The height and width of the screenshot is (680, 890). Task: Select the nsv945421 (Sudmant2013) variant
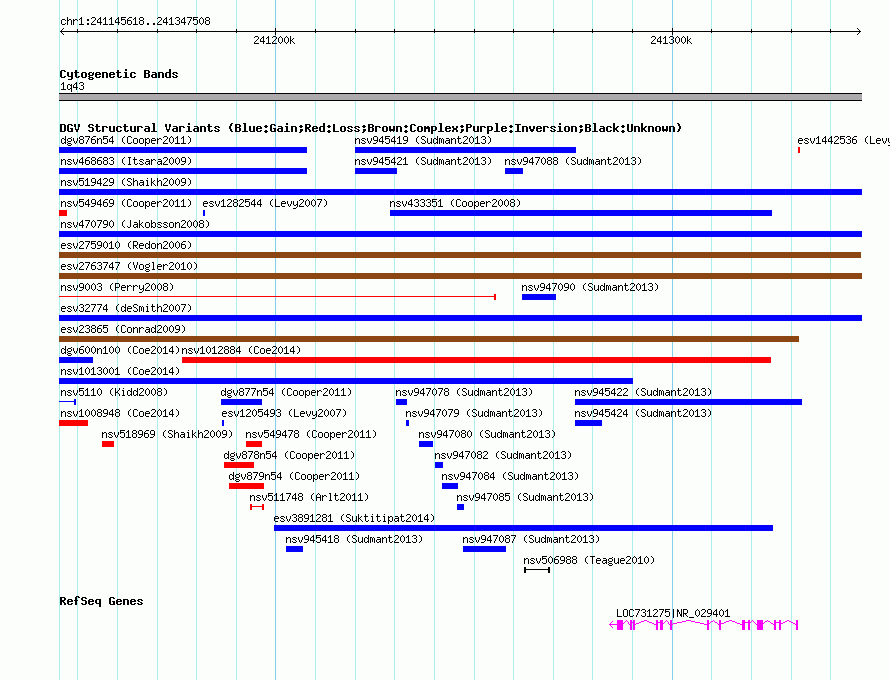pos(376,171)
